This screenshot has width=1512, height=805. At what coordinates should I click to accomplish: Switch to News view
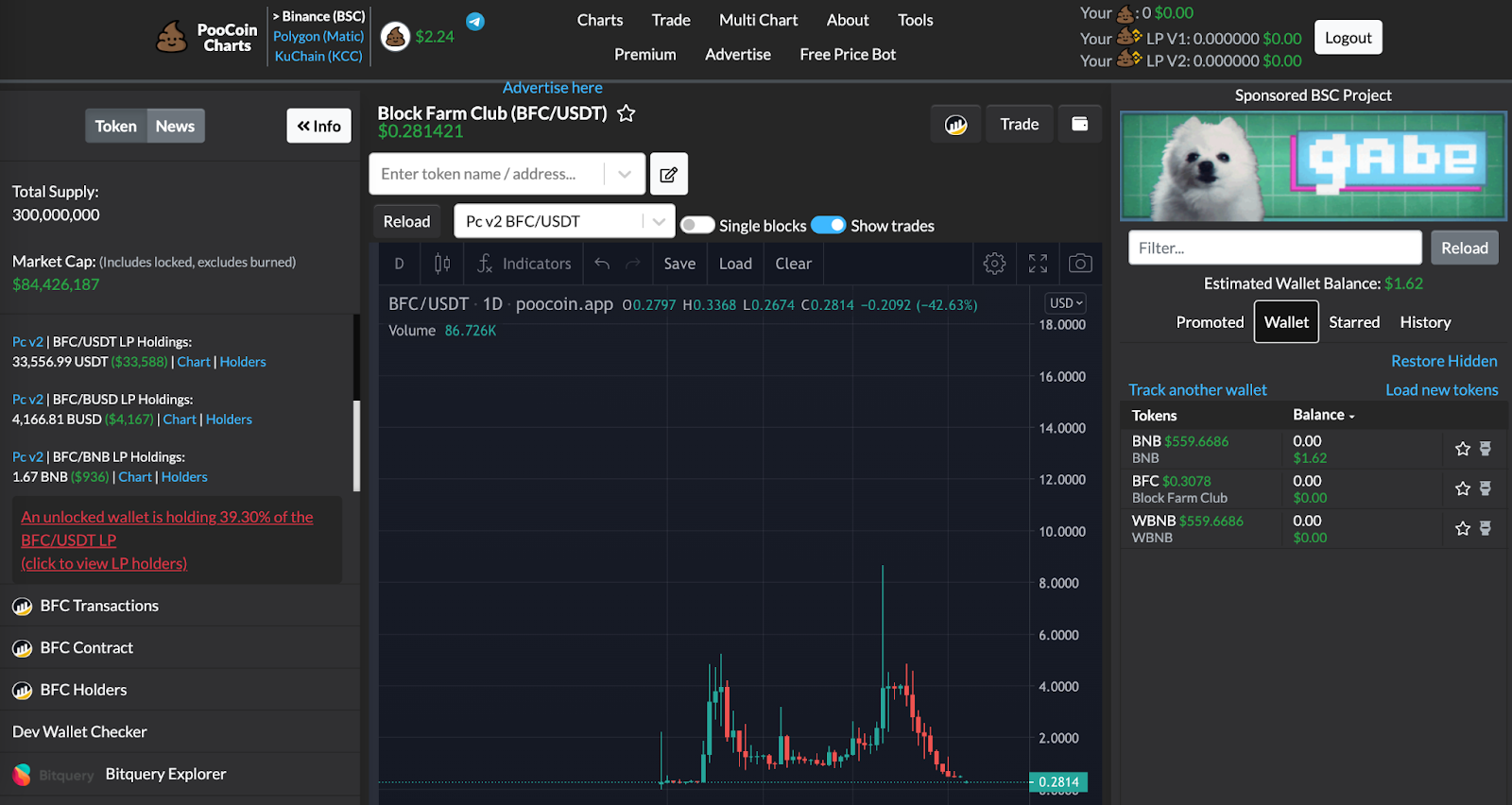[x=176, y=126]
